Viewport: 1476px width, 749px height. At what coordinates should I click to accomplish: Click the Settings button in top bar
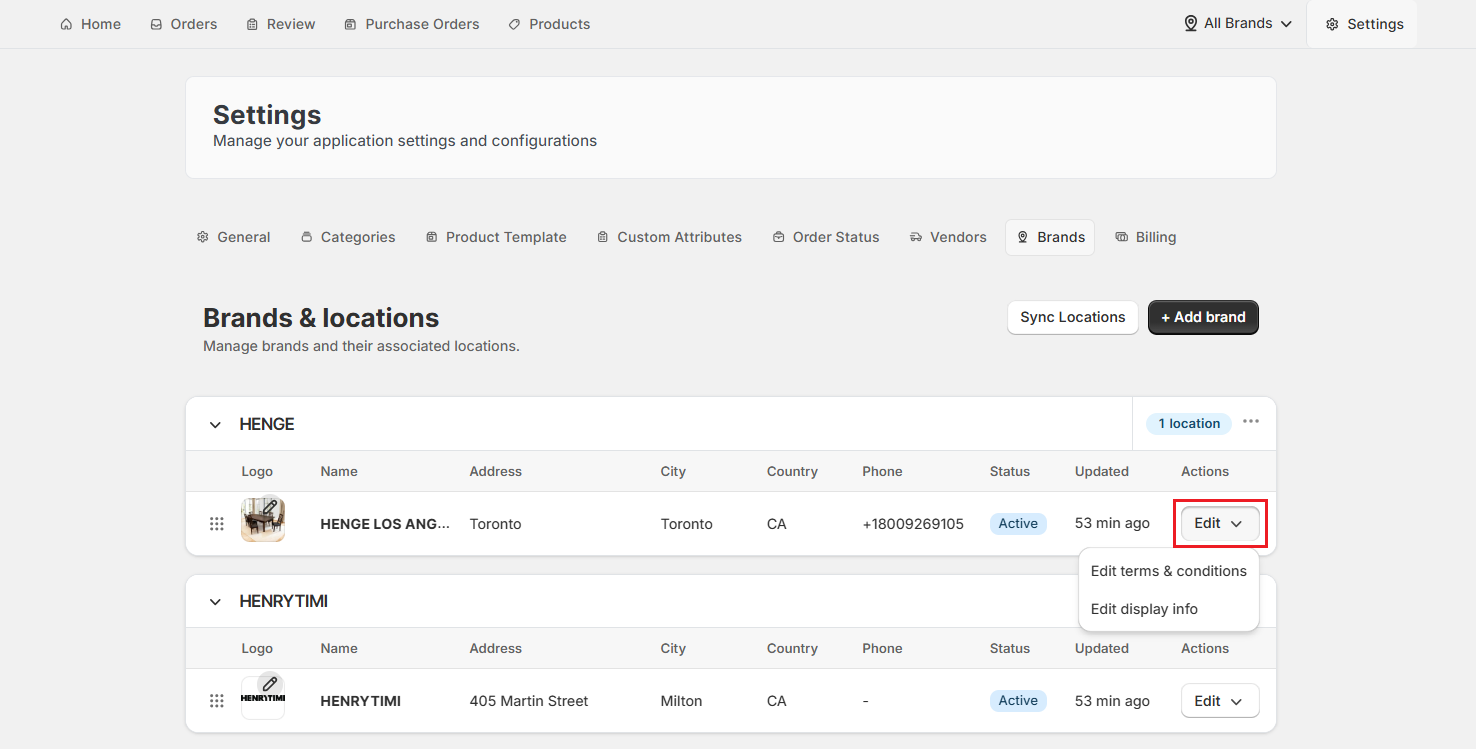pos(1365,24)
